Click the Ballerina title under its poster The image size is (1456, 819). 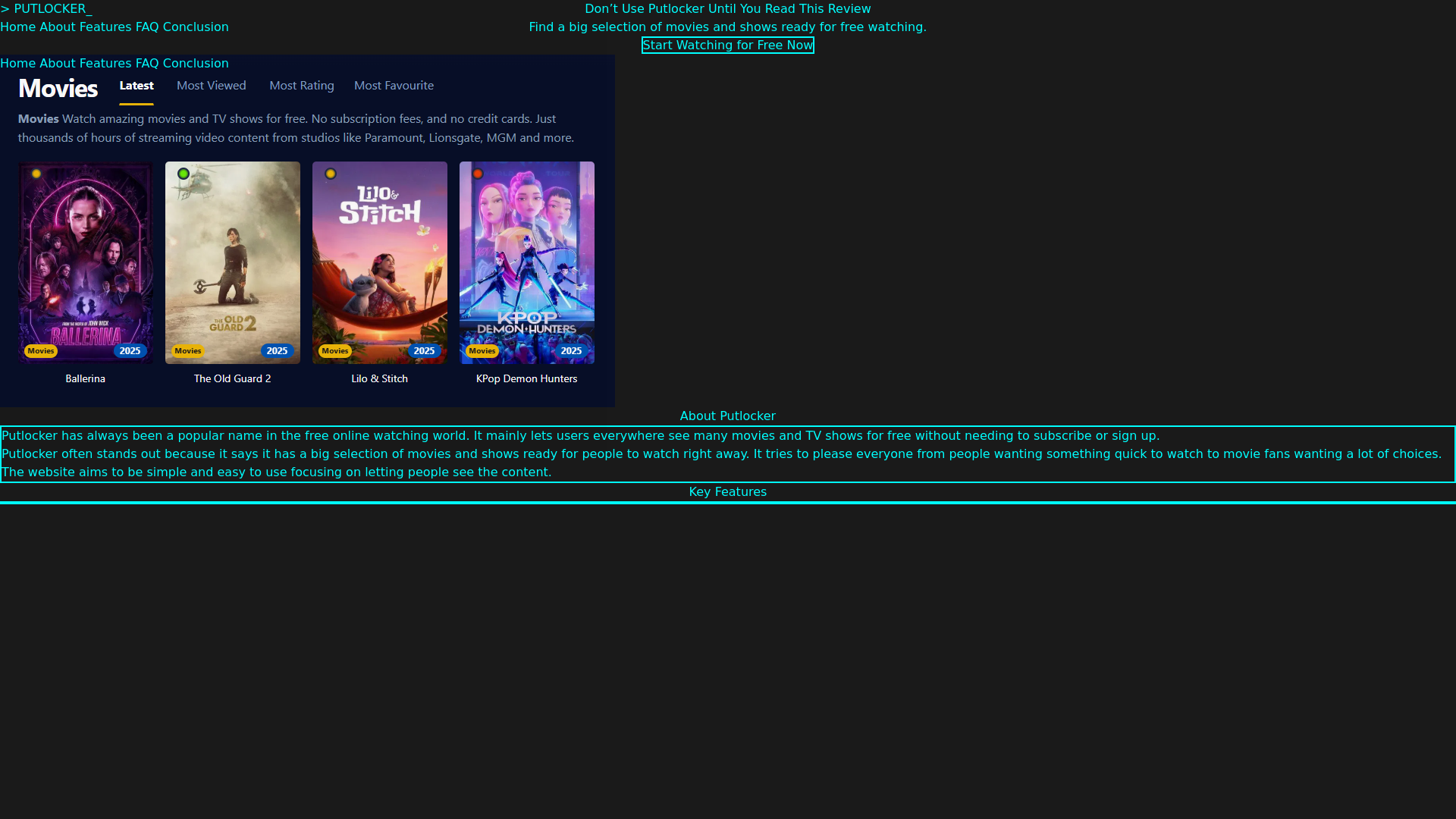click(x=86, y=378)
